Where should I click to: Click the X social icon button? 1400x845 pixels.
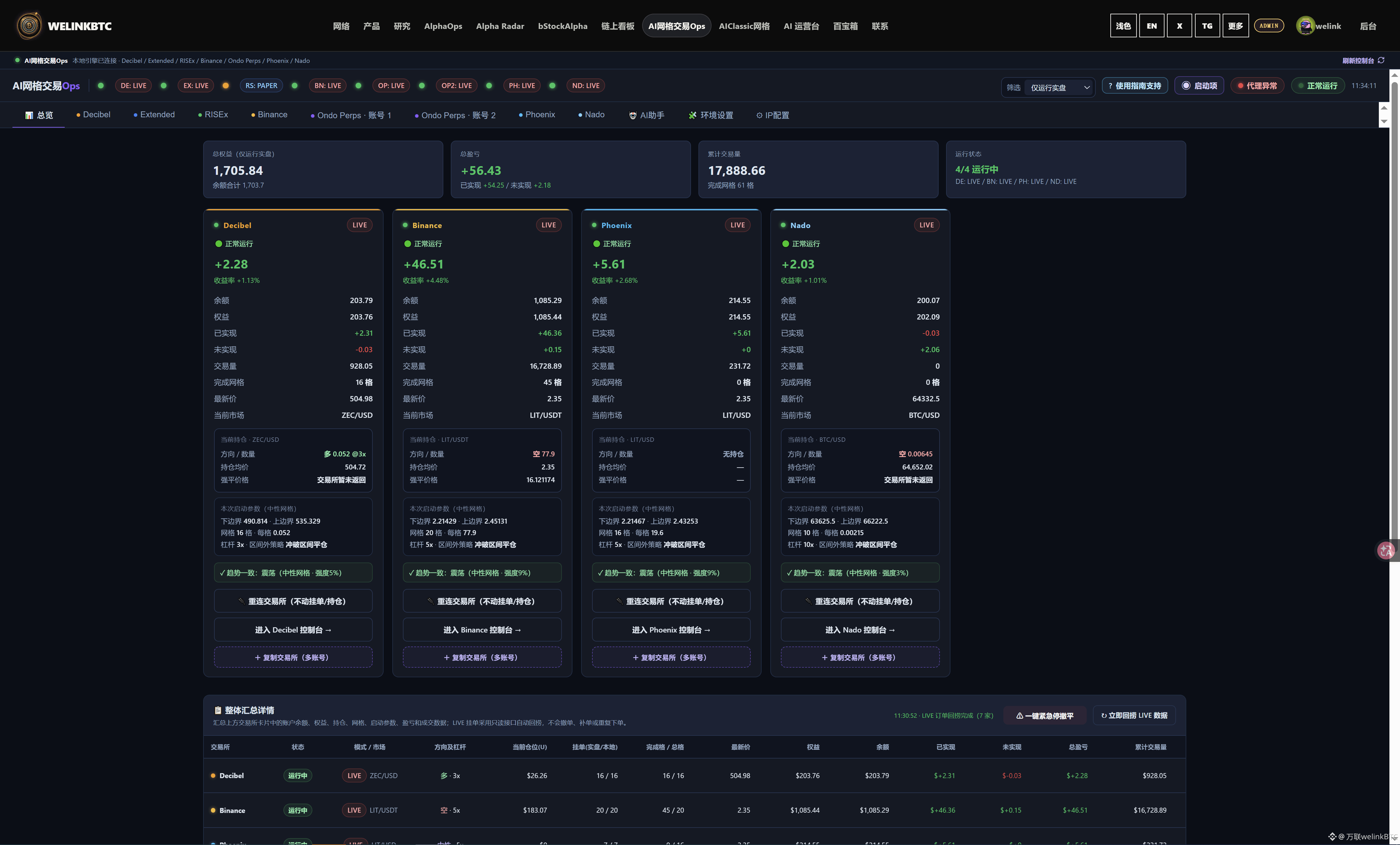pyautogui.click(x=1179, y=26)
